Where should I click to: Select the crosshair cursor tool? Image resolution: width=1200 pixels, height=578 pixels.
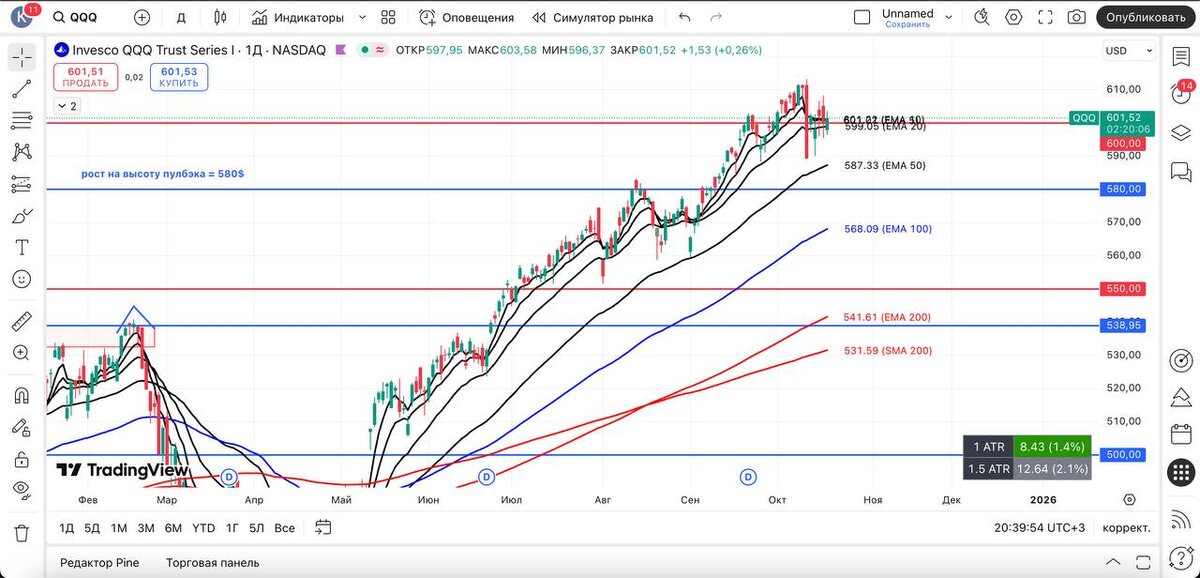[21, 57]
